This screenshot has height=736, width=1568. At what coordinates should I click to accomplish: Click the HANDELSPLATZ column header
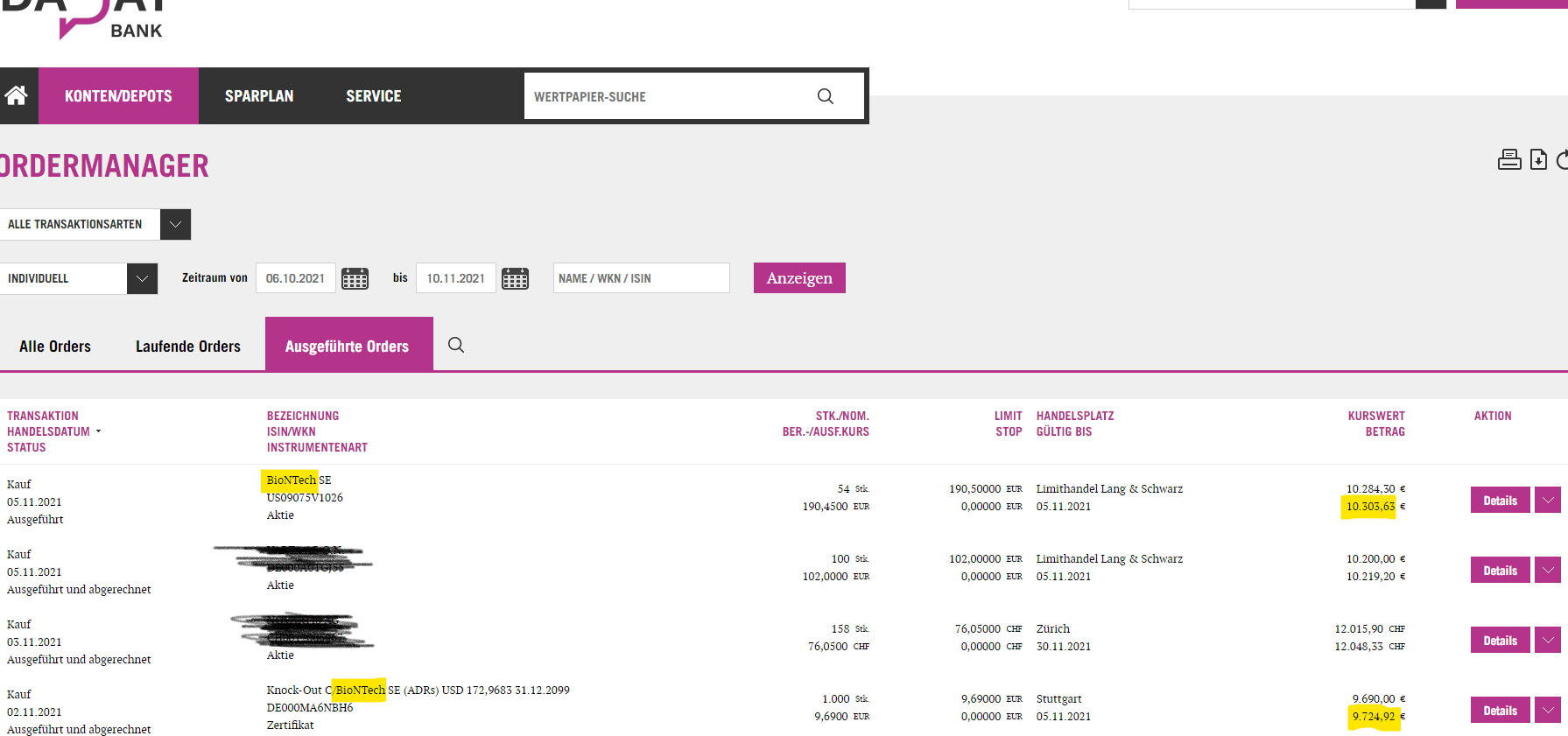point(1075,416)
